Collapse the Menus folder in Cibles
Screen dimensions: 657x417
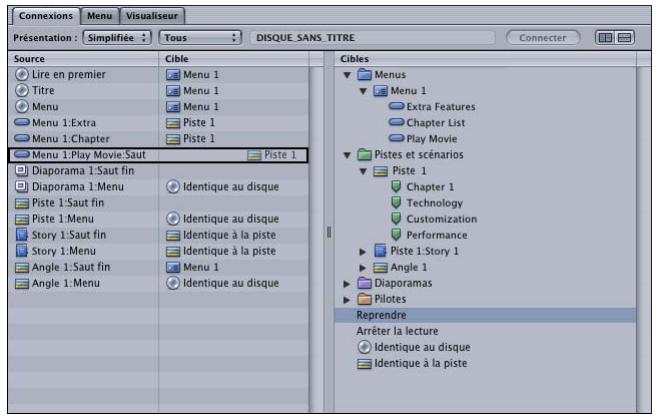pyautogui.click(x=347, y=75)
